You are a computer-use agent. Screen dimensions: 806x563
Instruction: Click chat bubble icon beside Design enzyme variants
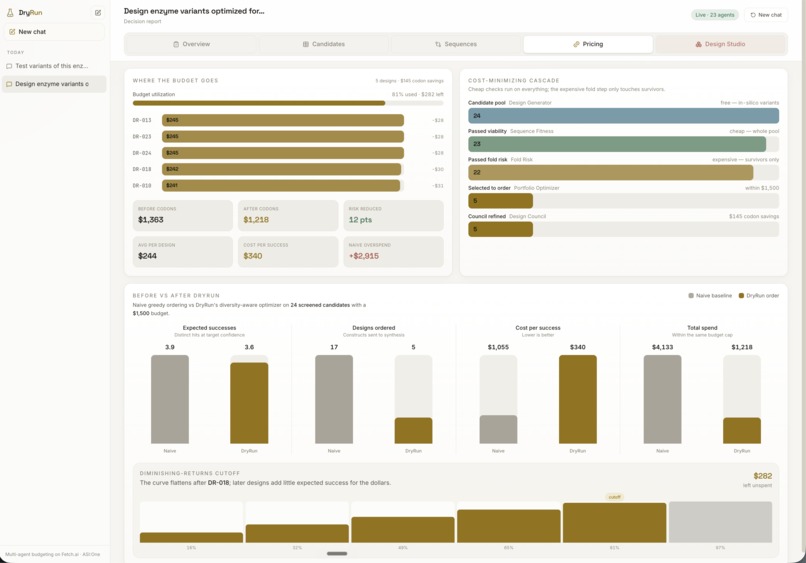[9, 84]
